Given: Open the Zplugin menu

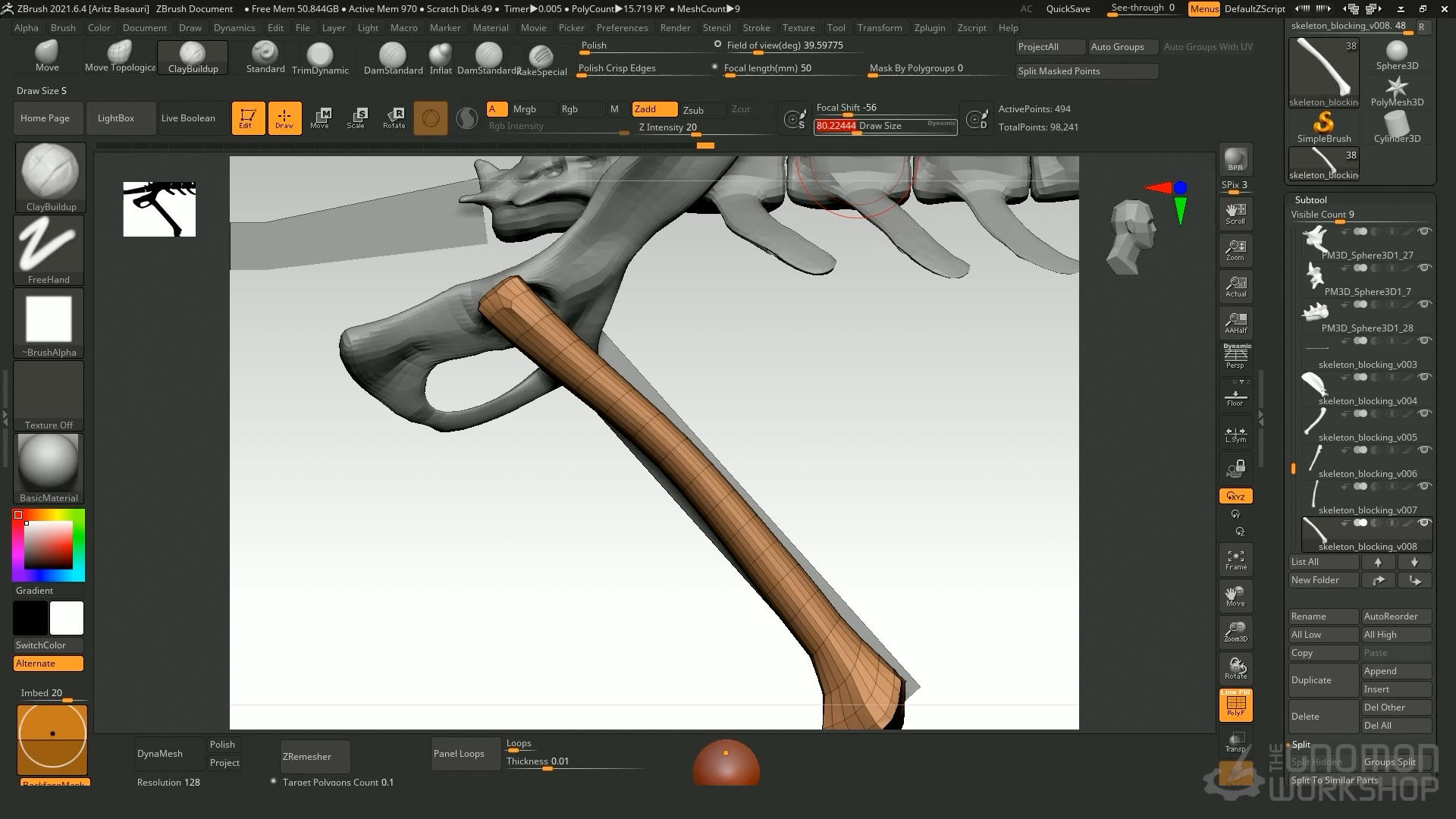Looking at the screenshot, I should 929,28.
